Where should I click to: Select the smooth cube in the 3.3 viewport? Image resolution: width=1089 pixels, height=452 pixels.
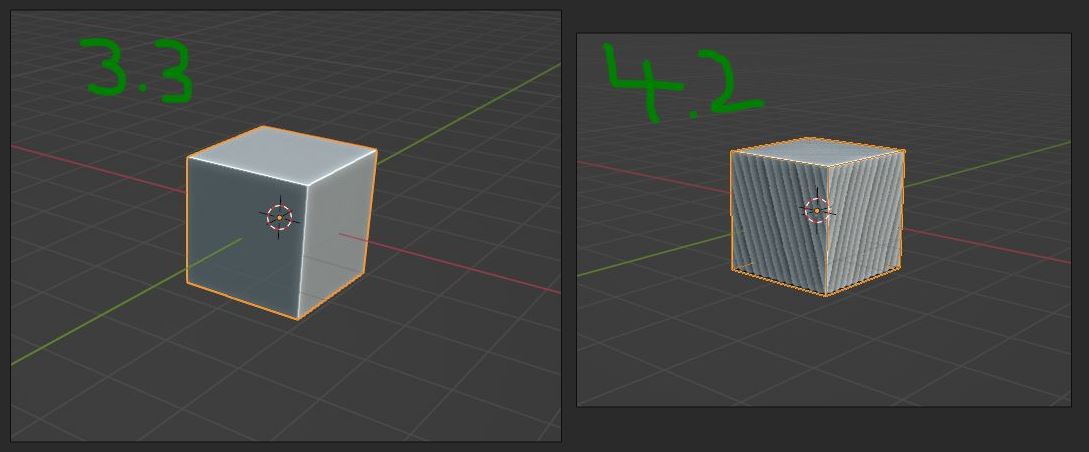click(281, 222)
